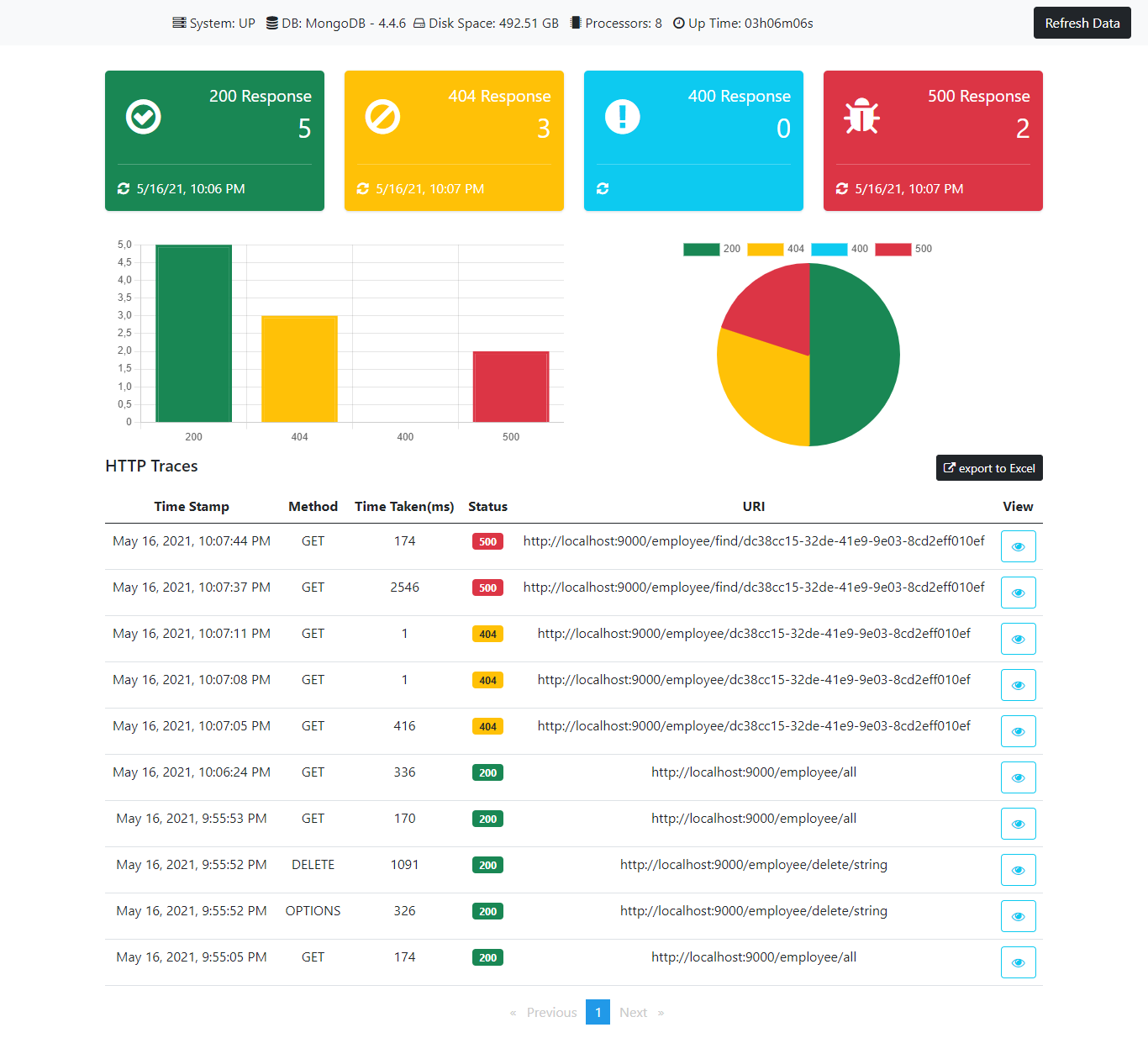Click the bug icon on 500 Response card
Viewport: 1148px width, 1038px height.
click(x=861, y=117)
